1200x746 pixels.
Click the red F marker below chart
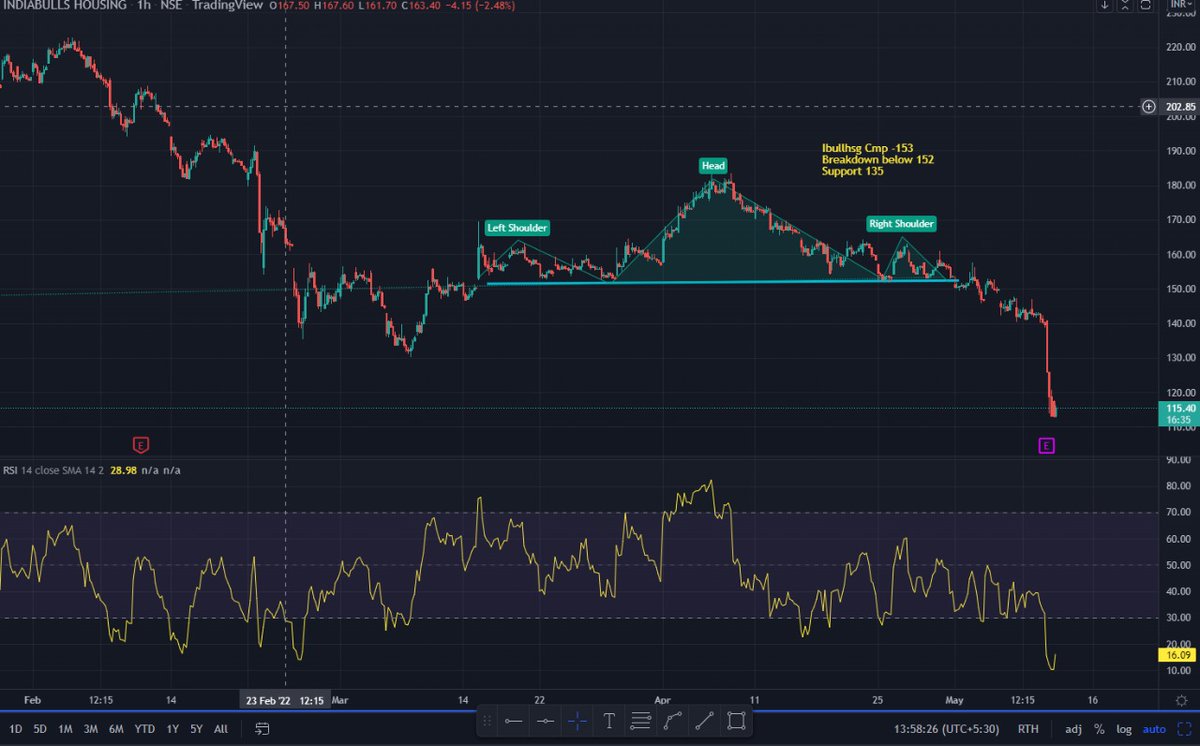(141, 444)
